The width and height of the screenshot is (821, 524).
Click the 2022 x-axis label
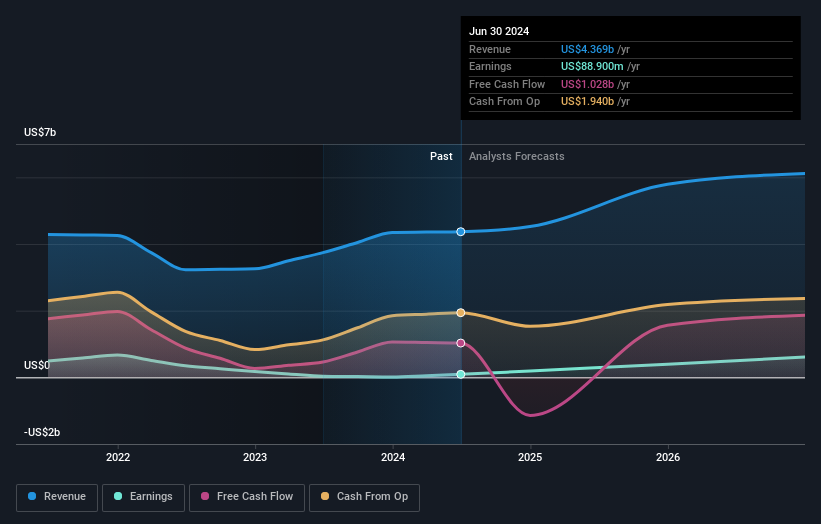(x=118, y=457)
